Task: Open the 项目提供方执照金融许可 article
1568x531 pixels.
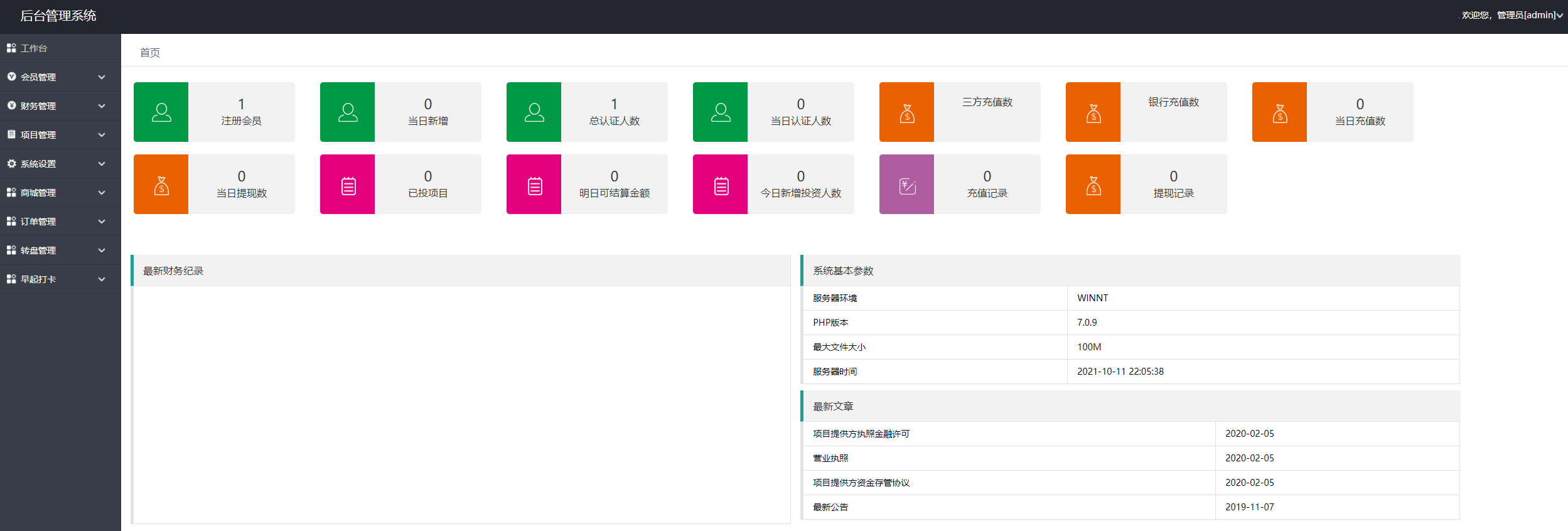Action: point(861,434)
